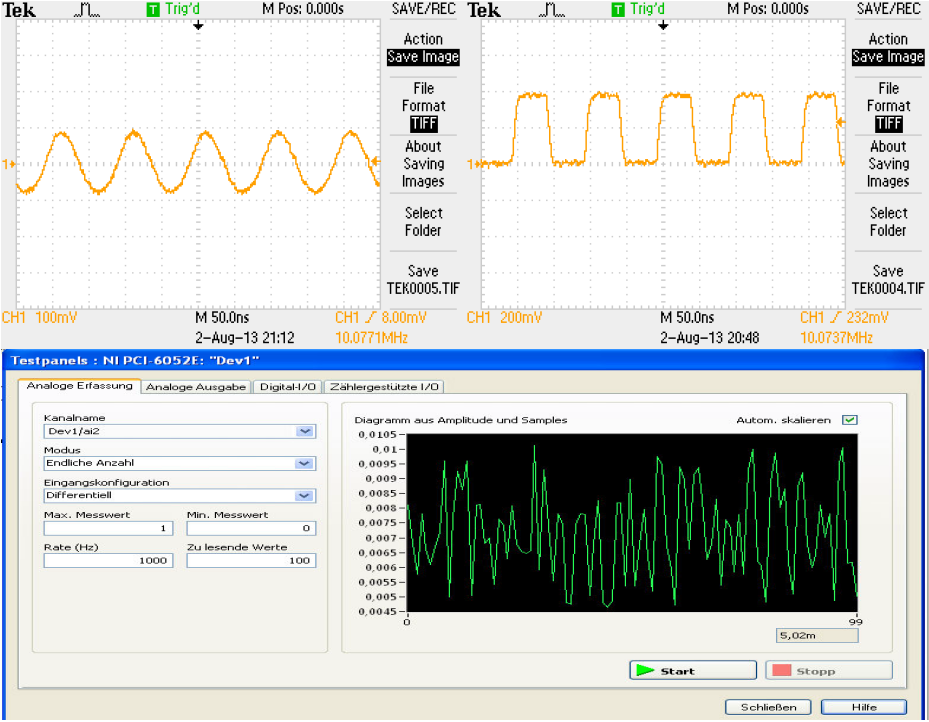Viewport: 929px width, 722px height.
Task: Click the red Stopp square icon
Action: pyautogui.click(x=781, y=671)
